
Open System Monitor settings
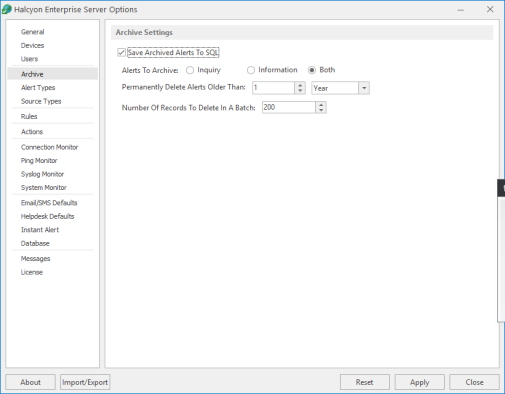(44, 188)
